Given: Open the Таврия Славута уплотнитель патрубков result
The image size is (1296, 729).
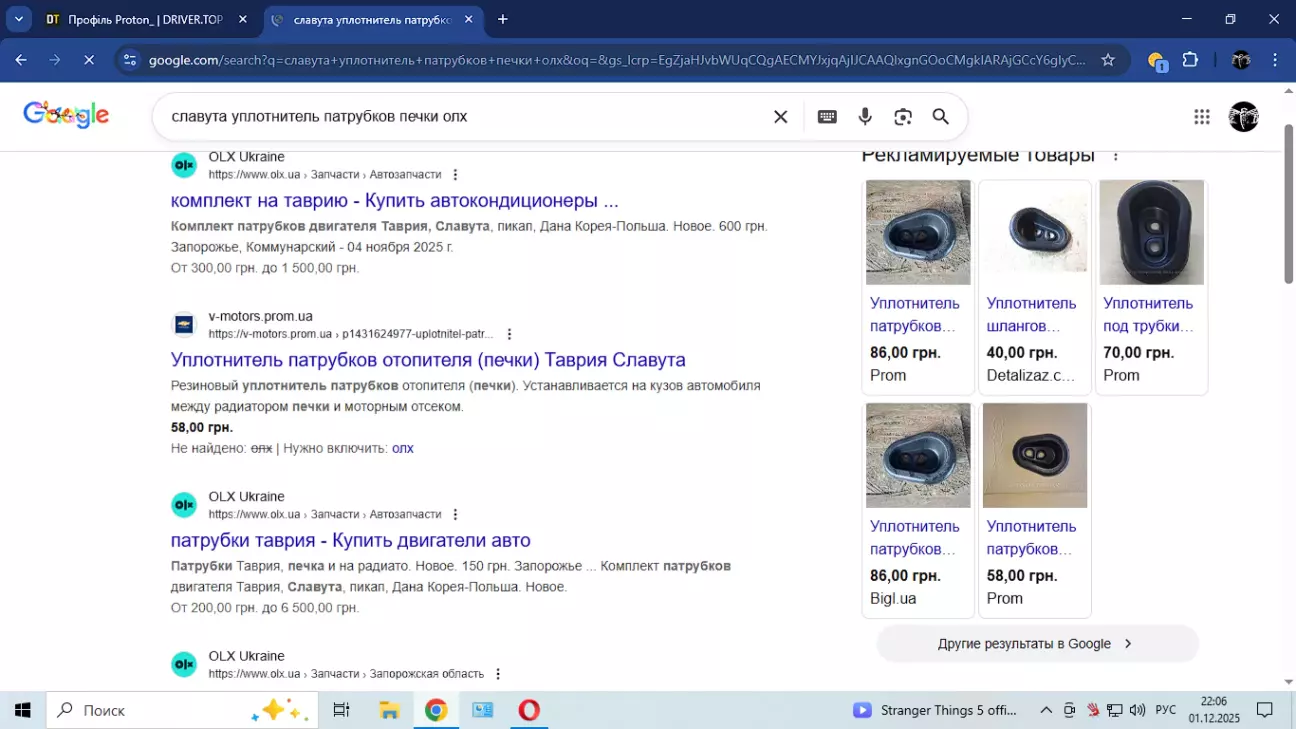Looking at the screenshot, I should tap(428, 360).
